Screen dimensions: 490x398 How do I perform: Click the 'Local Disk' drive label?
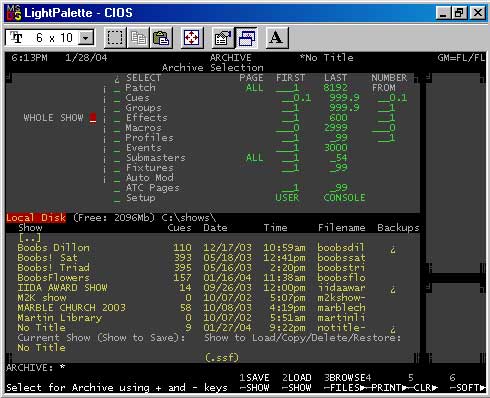(x=36, y=218)
